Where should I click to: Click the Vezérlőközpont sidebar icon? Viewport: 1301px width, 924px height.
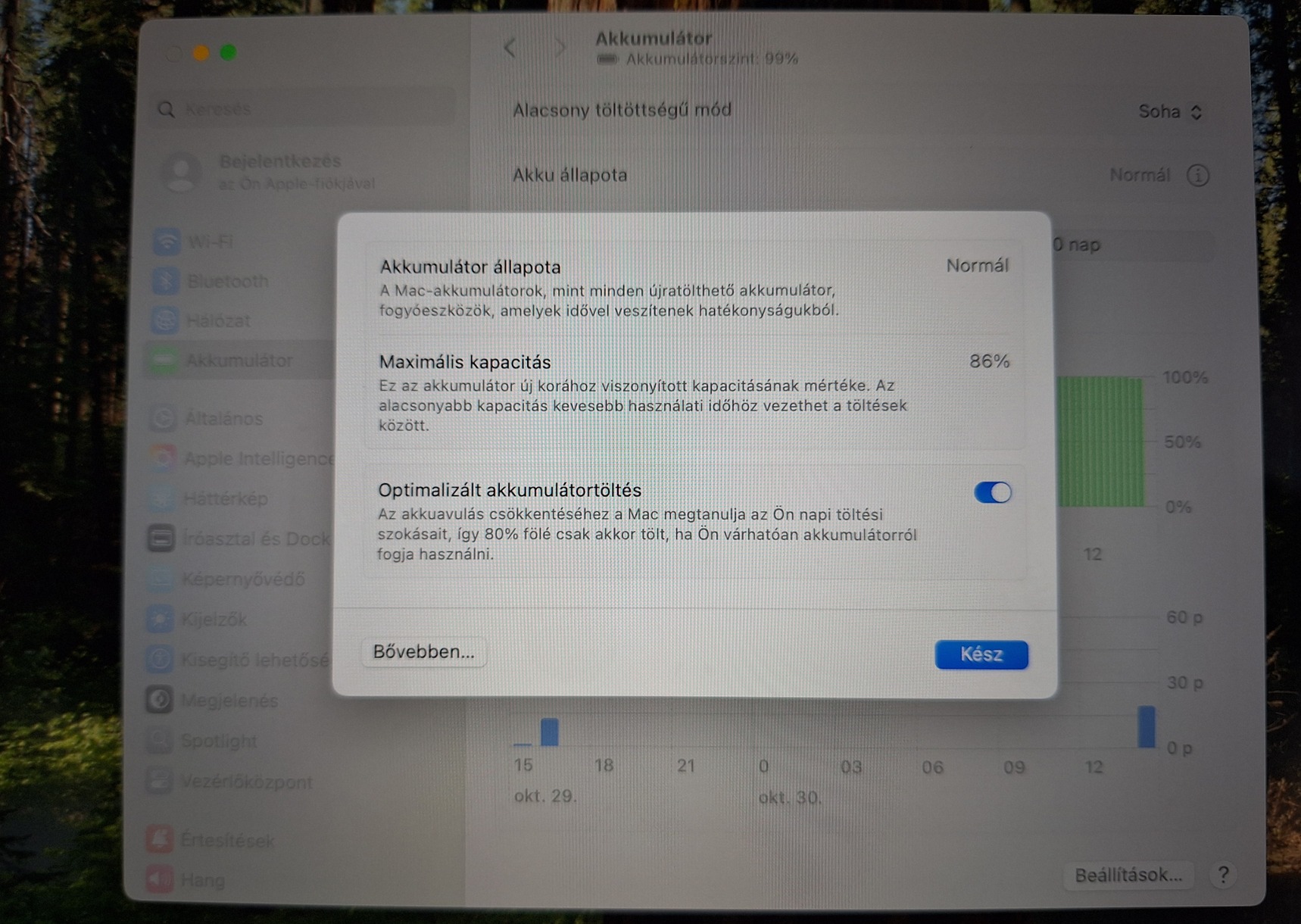pyautogui.click(x=159, y=782)
